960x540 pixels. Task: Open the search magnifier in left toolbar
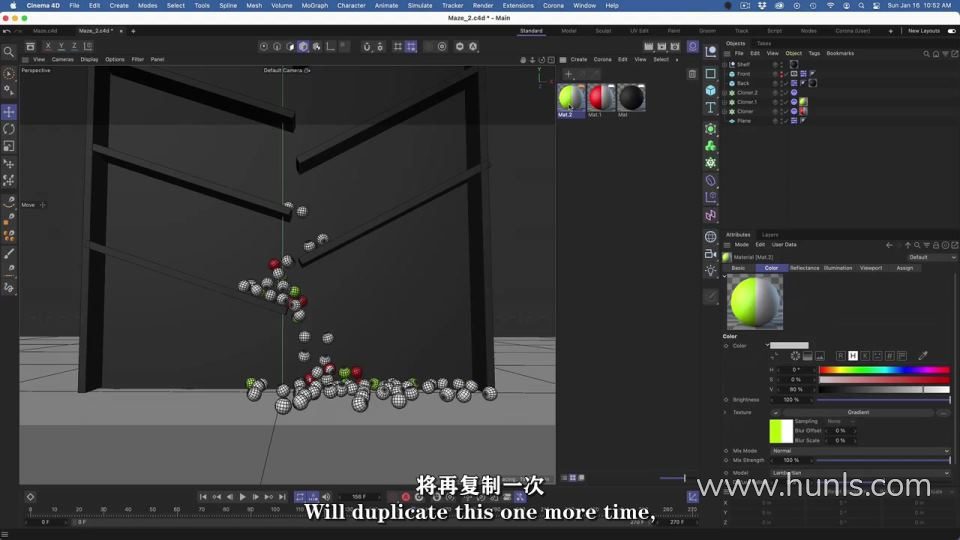point(9,52)
